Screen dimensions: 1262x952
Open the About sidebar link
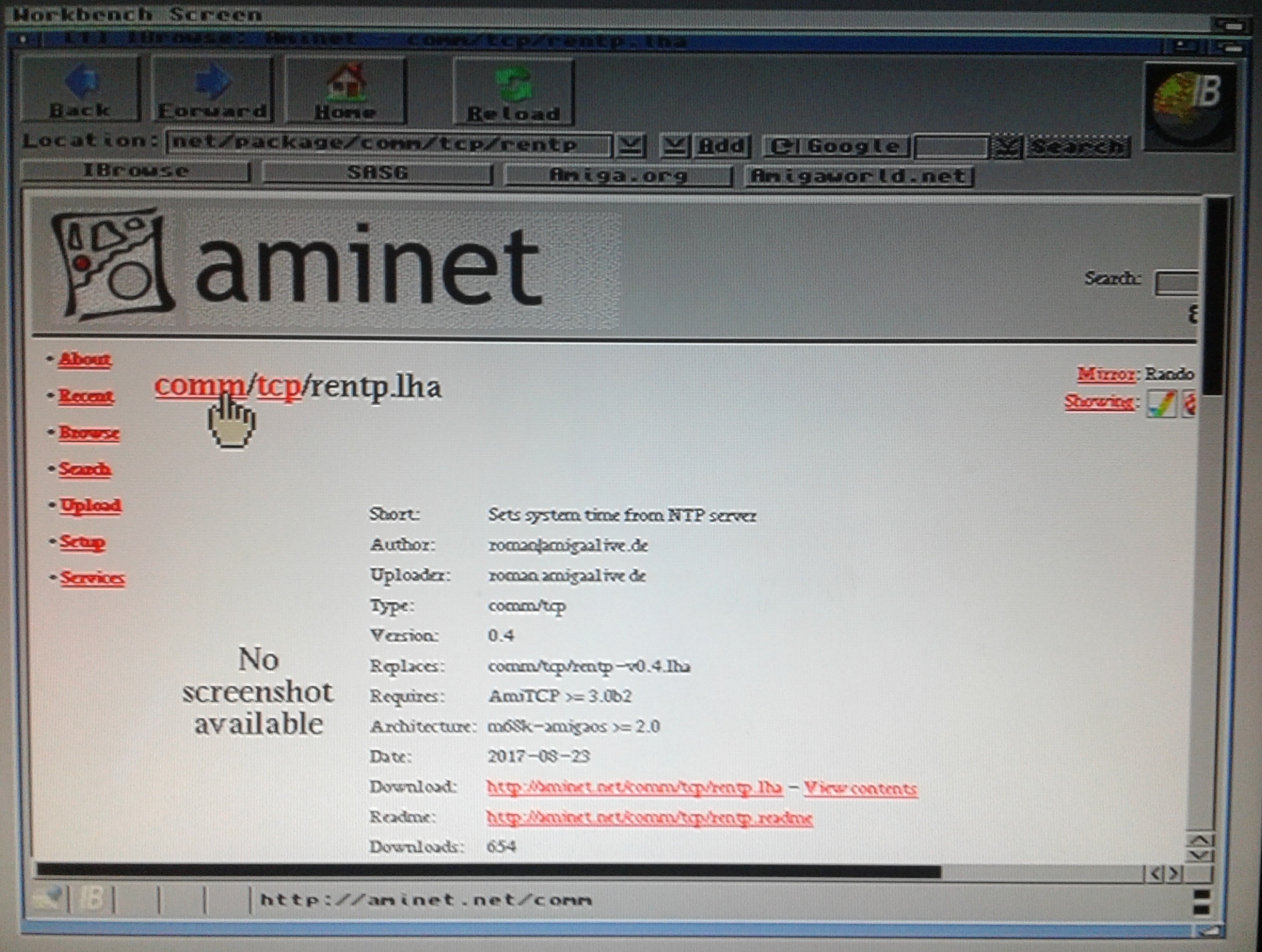tap(85, 360)
